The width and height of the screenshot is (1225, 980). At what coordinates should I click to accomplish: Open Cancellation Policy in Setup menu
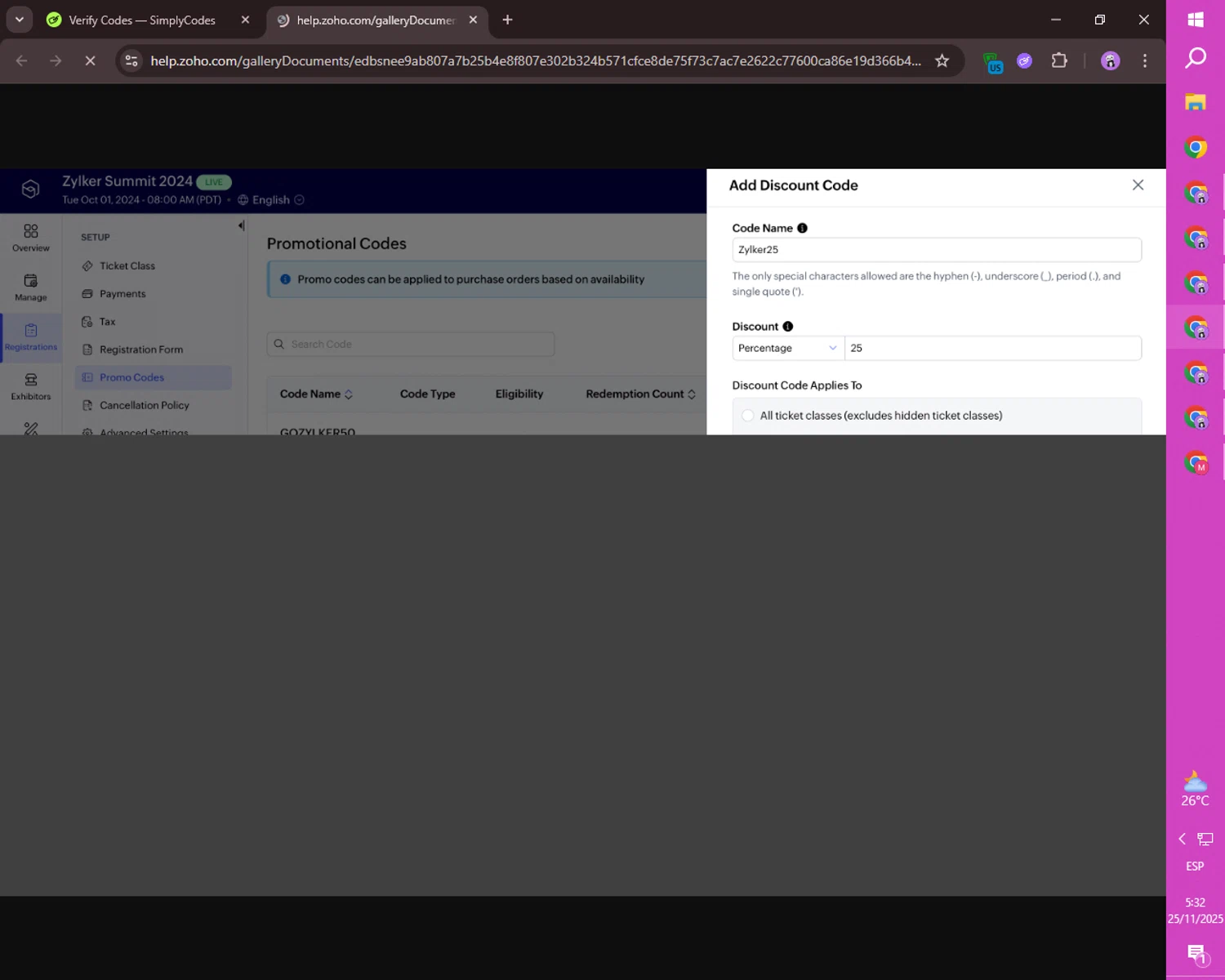tap(144, 405)
